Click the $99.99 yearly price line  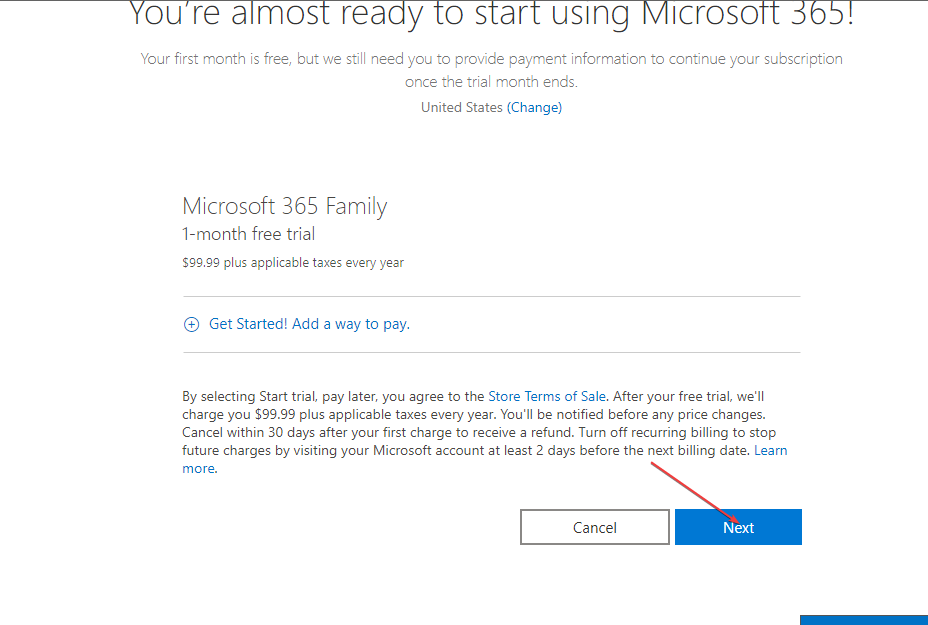click(292, 263)
